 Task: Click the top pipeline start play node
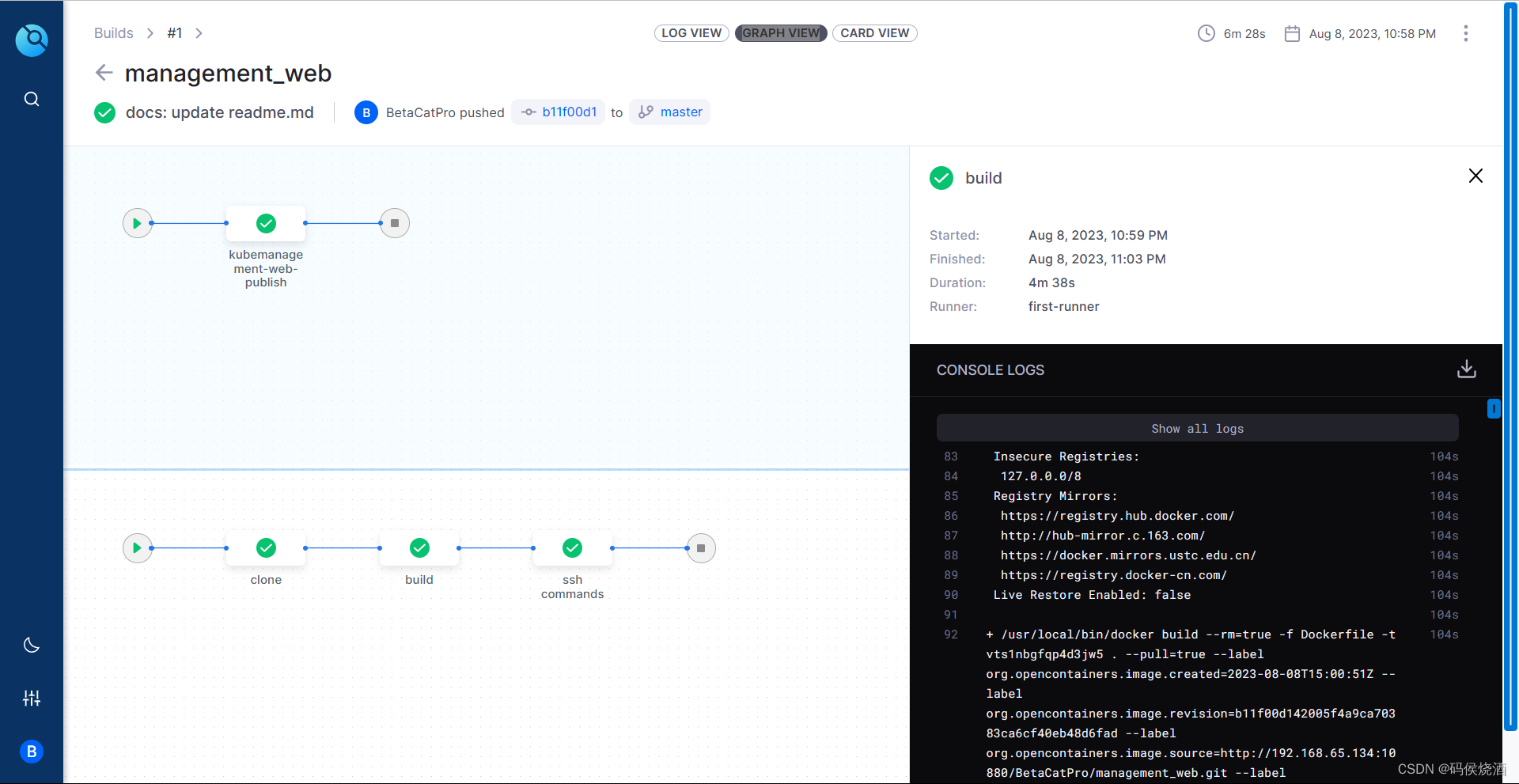(x=137, y=223)
